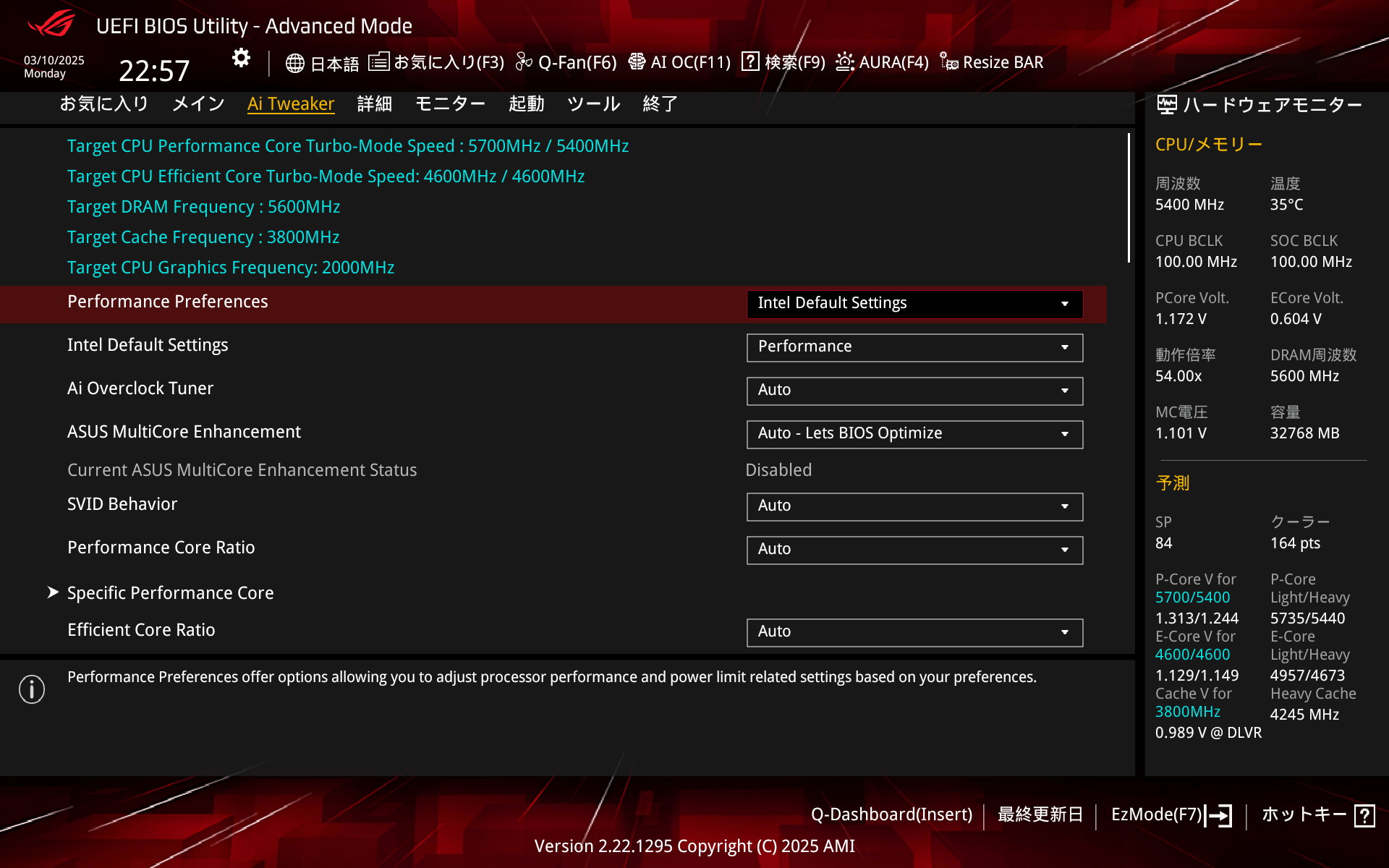Switch to the 詳細 tab
This screenshot has height=868, width=1389.
tap(375, 104)
